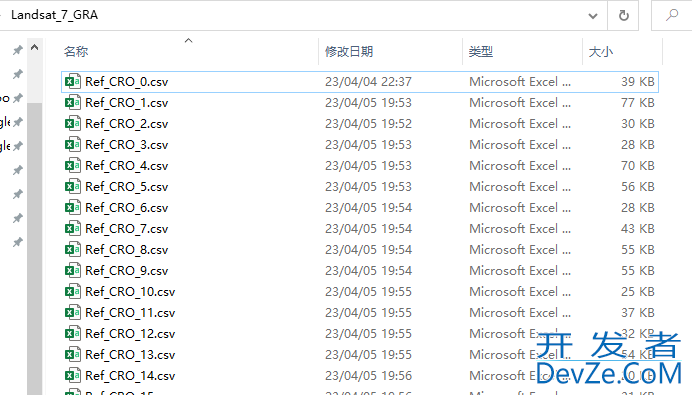
Task: Select Excel icon of Ref_CRO_10.csv
Action: click(73, 292)
